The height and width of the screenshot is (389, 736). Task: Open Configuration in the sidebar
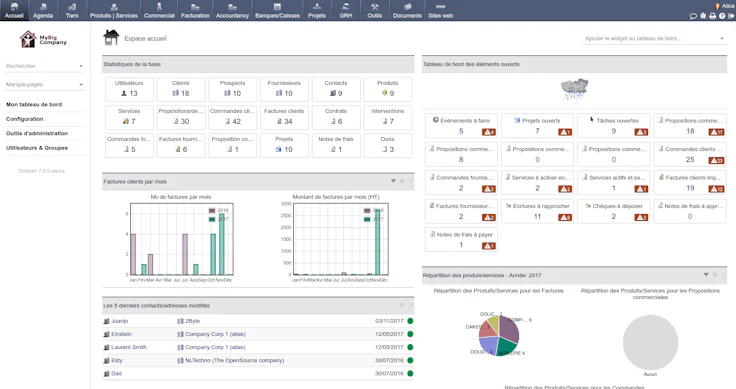pos(24,119)
